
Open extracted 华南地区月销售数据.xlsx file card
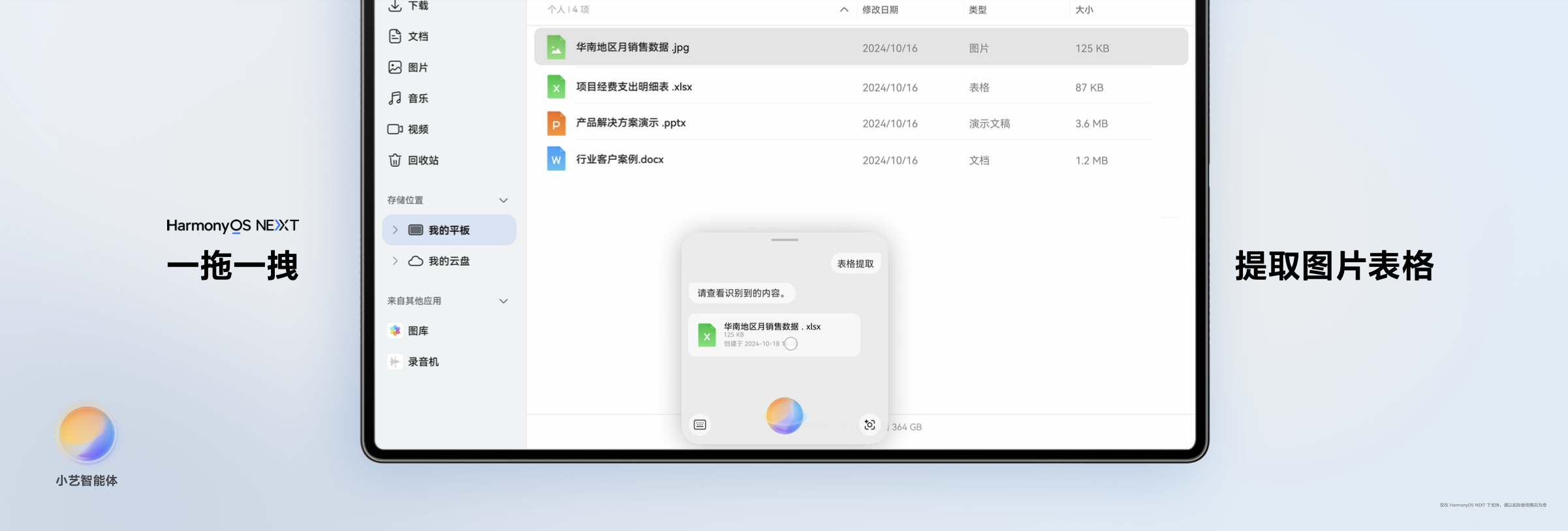(774, 335)
